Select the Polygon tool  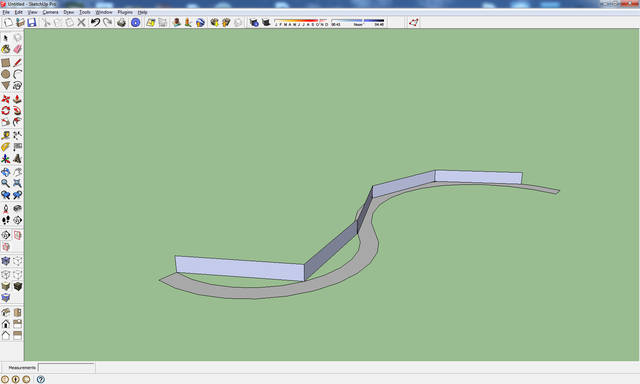(6, 86)
